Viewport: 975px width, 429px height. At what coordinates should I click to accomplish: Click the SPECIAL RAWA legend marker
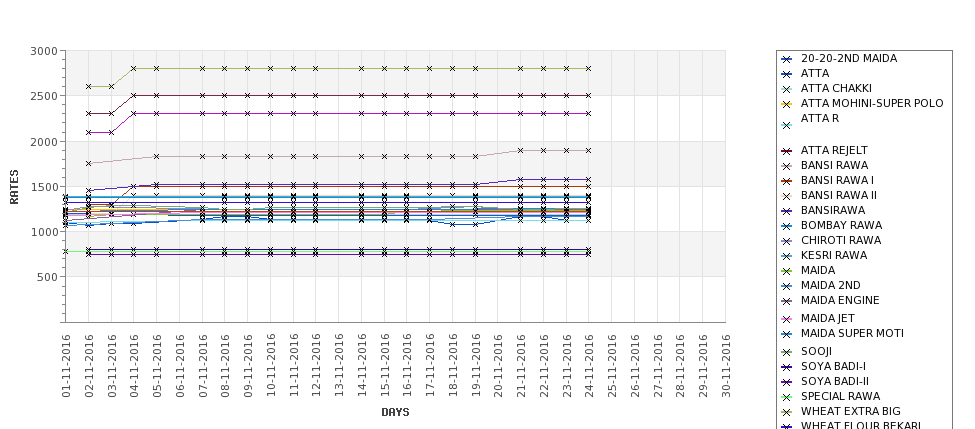(x=787, y=397)
